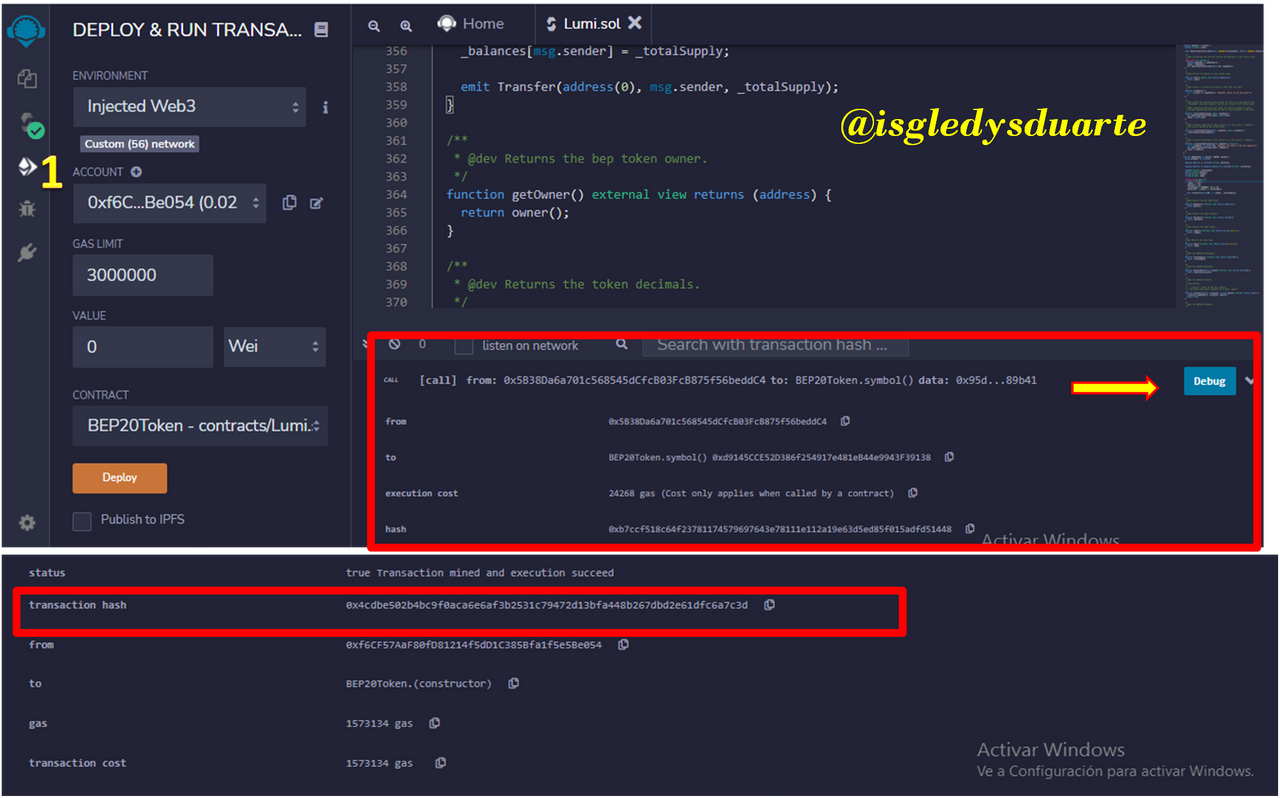Viewport: 1280px width, 798px height.
Task: Click the 'true Transaction mined and execution succeed' status text
Action: coord(480,573)
